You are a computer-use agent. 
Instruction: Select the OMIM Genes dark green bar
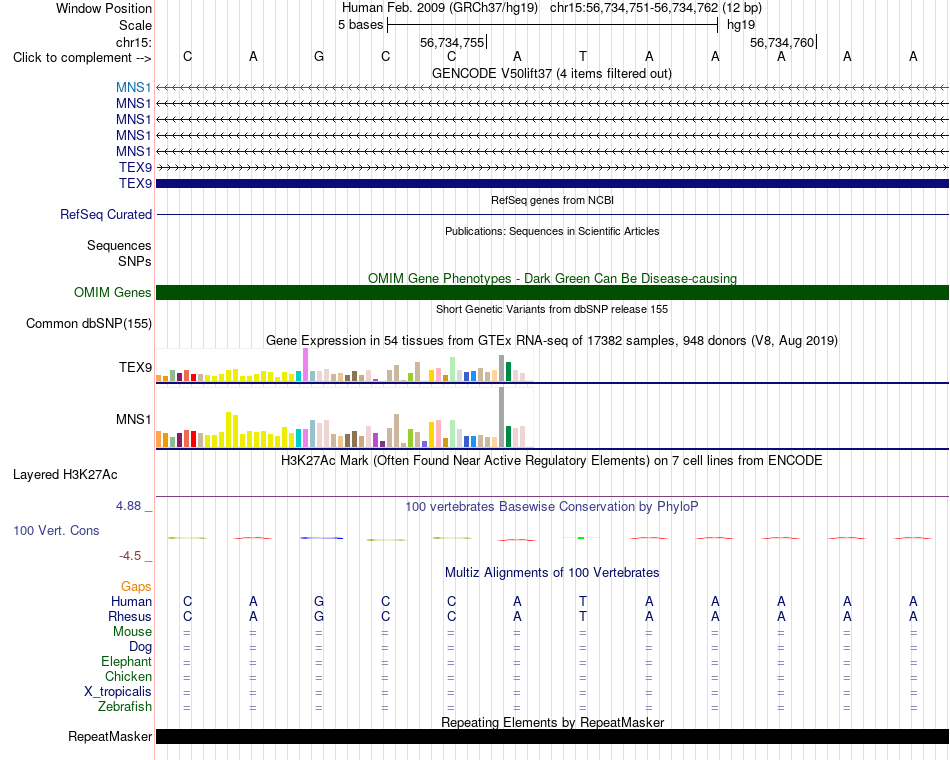pyautogui.click(x=552, y=293)
